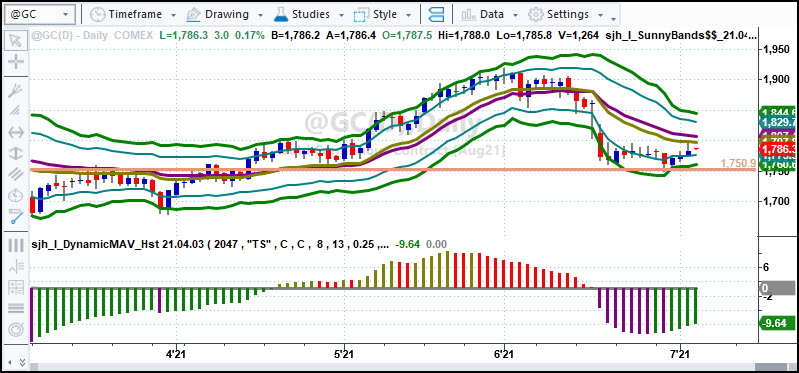Open the Timeframe dropdown arrow
The image size is (799, 373).
(173, 15)
